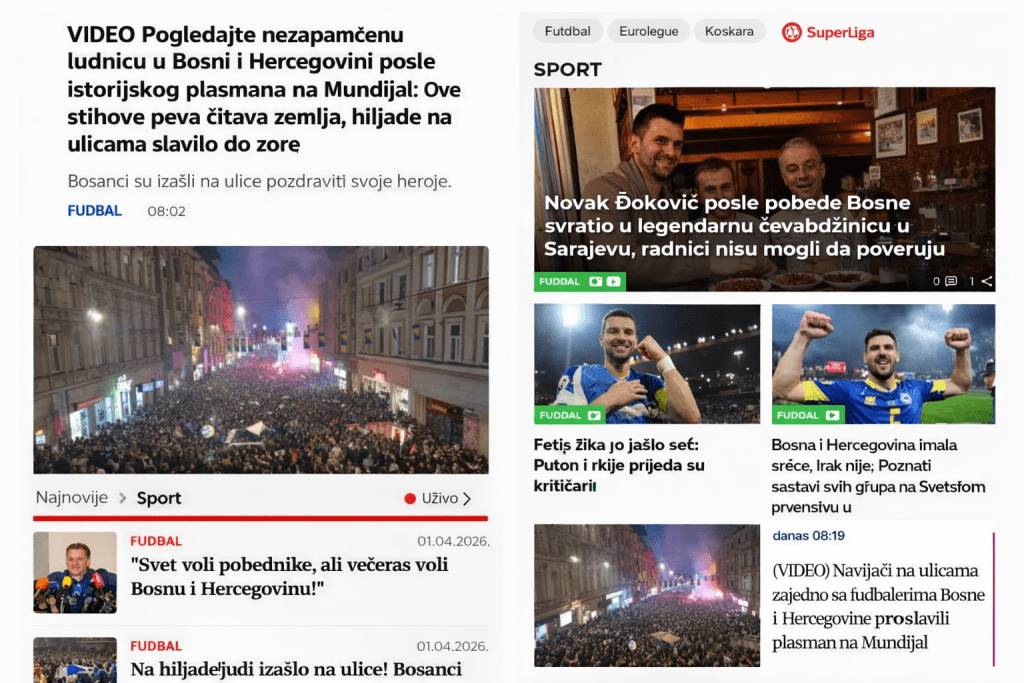Viewport: 1024px width, 683px height.
Task: Open the Koskara category pill
Action: 729,31
